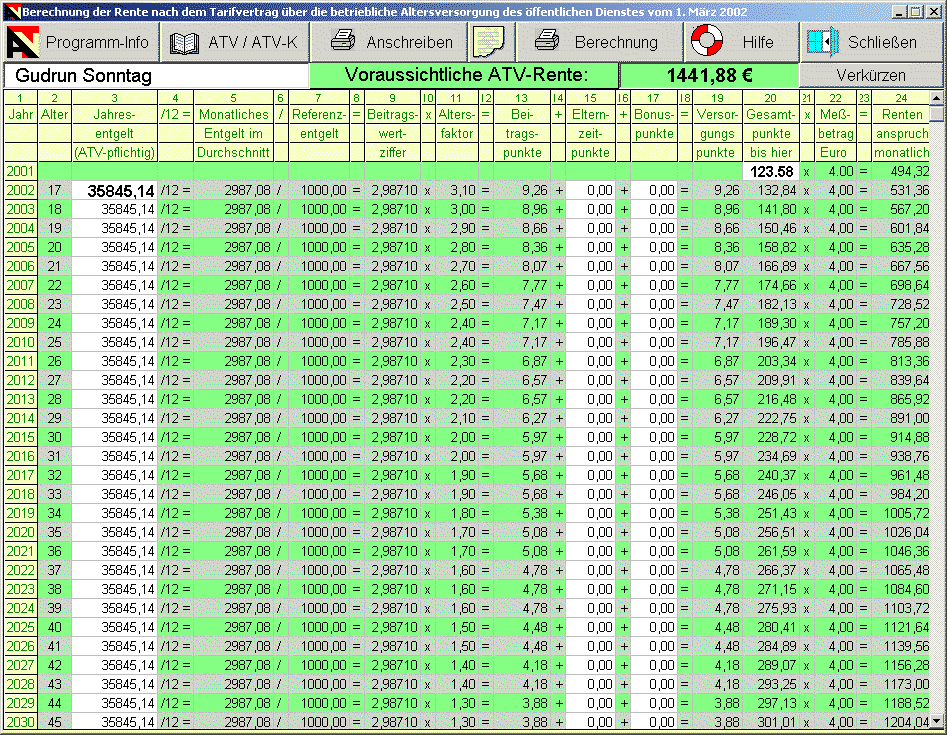This screenshot has height=735, width=947.
Task: Open the Programm-Info dialog
Action: point(82,42)
